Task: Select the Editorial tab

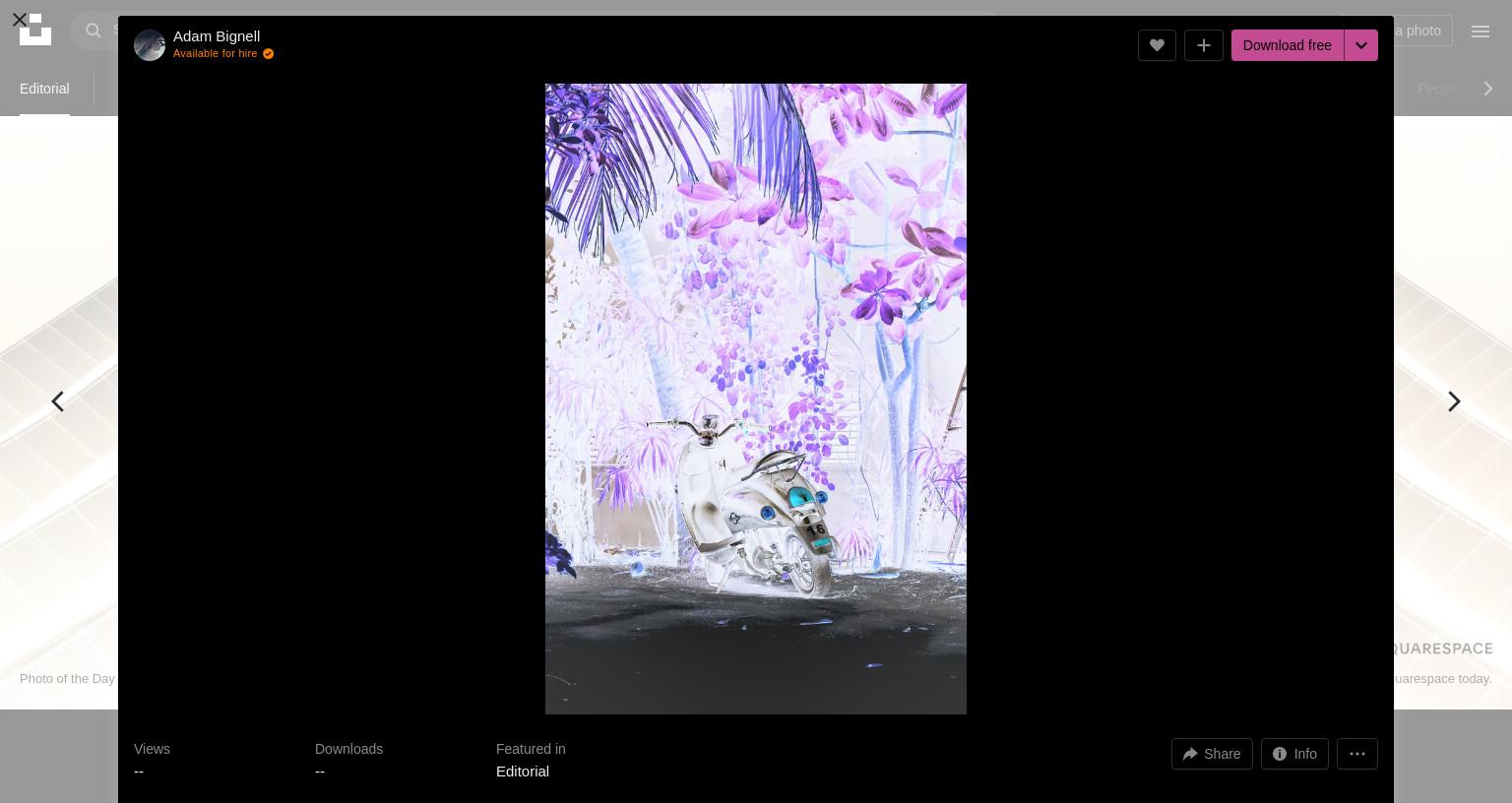Action: 44,89
